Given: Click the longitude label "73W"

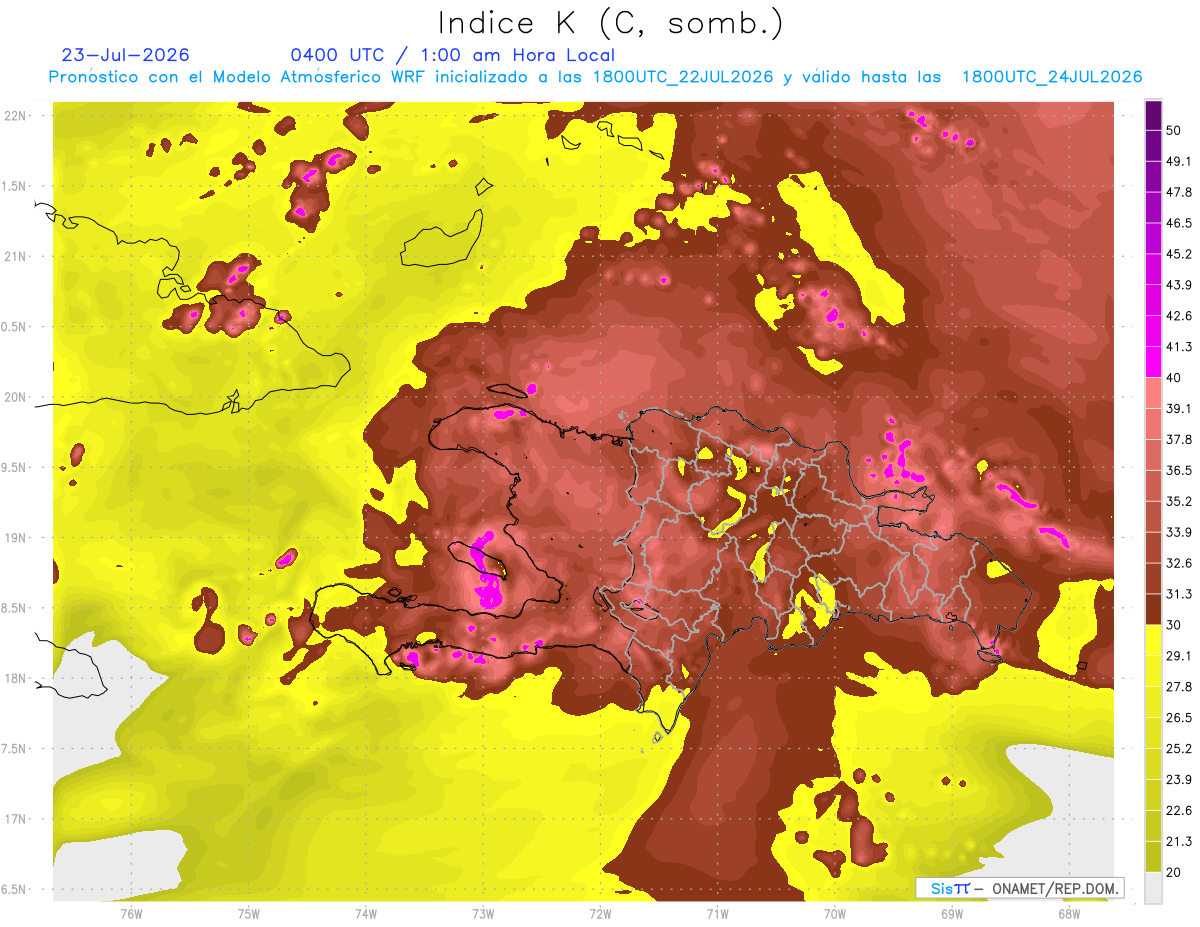Looking at the screenshot, I should (483, 913).
